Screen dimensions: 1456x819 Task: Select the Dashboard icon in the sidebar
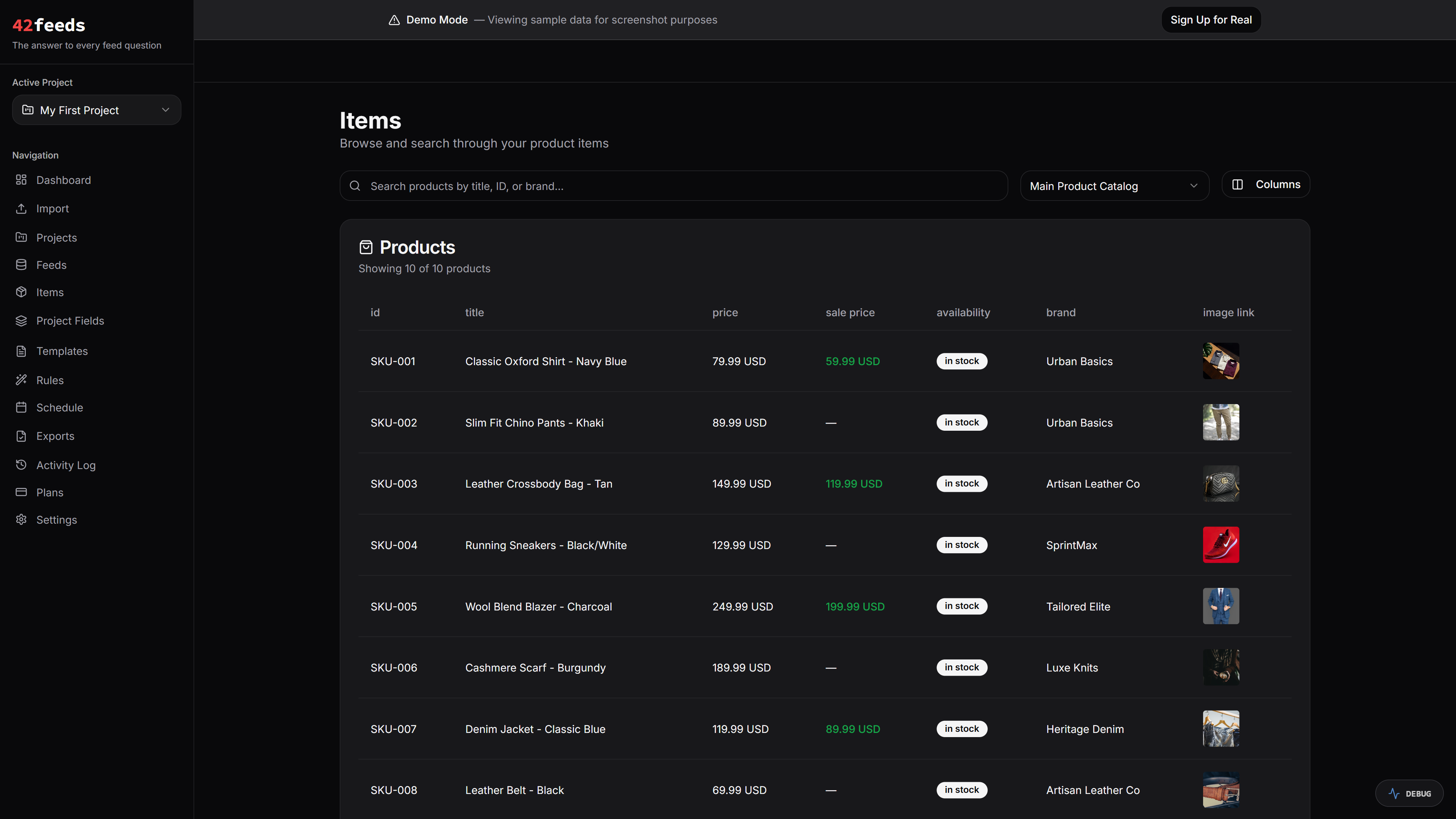tap(22, 180)
